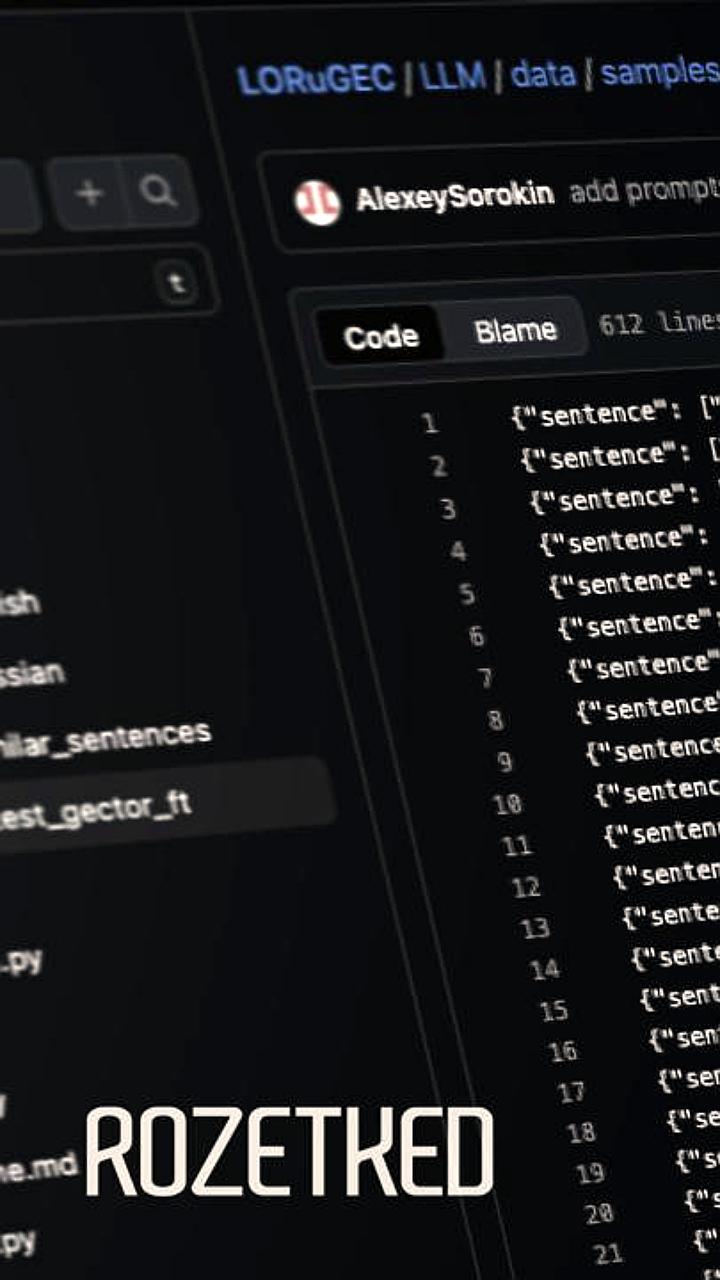Switch to the Code tab
This screenshot has width=720, height=1280.
coord(381,336)
